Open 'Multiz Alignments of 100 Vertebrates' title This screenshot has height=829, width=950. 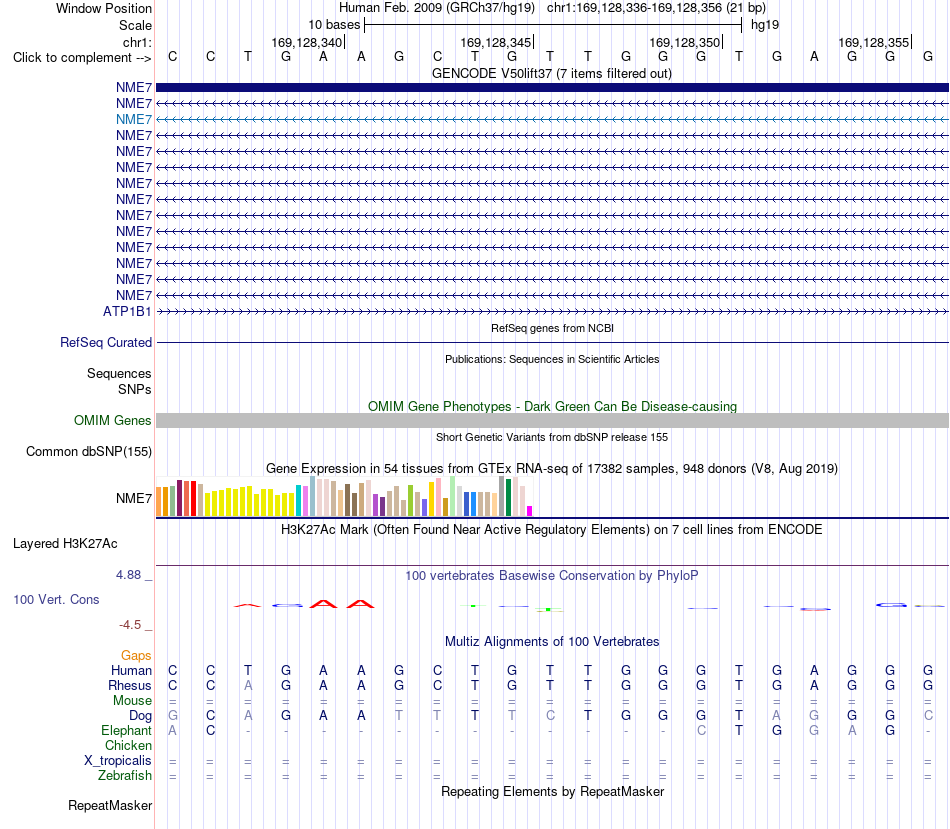(552, 642)
